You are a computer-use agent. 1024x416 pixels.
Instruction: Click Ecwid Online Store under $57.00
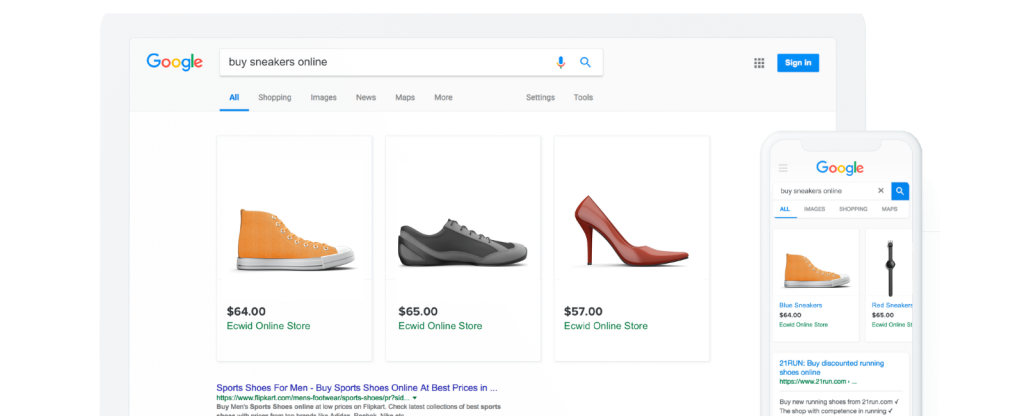click(x=606, y=326)
